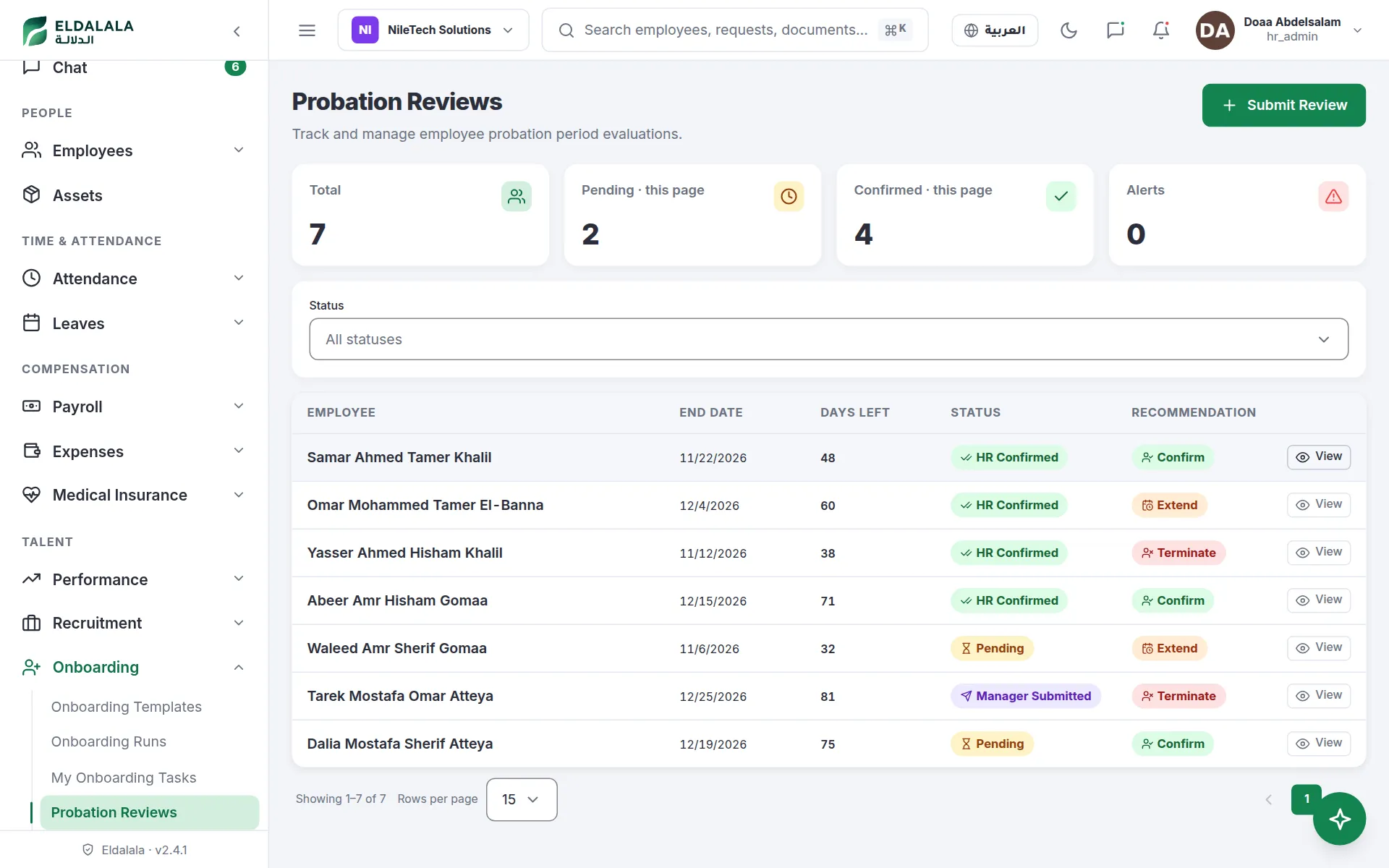Open the All statuses dropdown
Viewport: 1389px width, 868px height.
(828, 339)
